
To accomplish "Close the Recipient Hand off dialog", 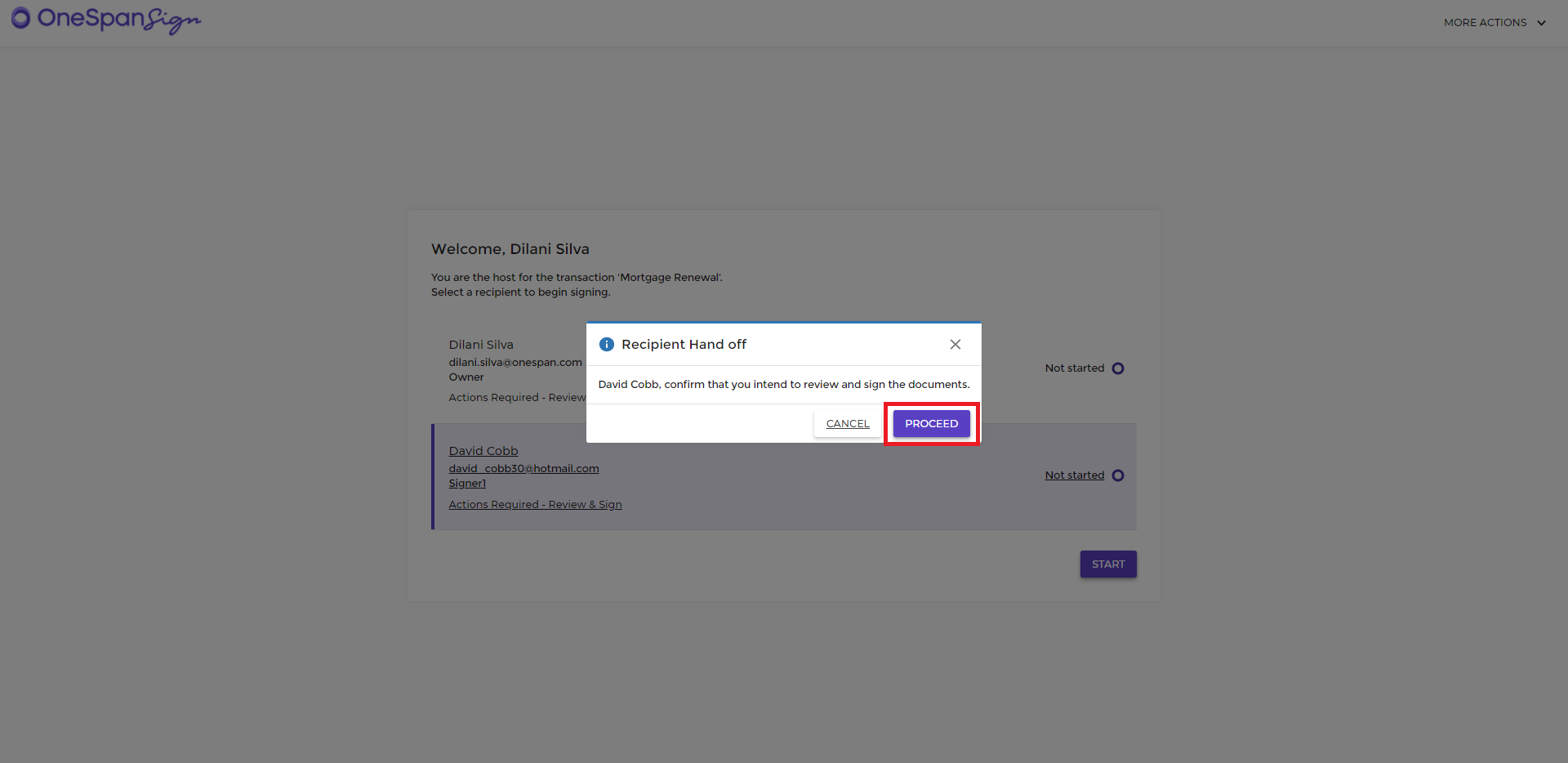I will pyautogui.click(x=955, y=345).
